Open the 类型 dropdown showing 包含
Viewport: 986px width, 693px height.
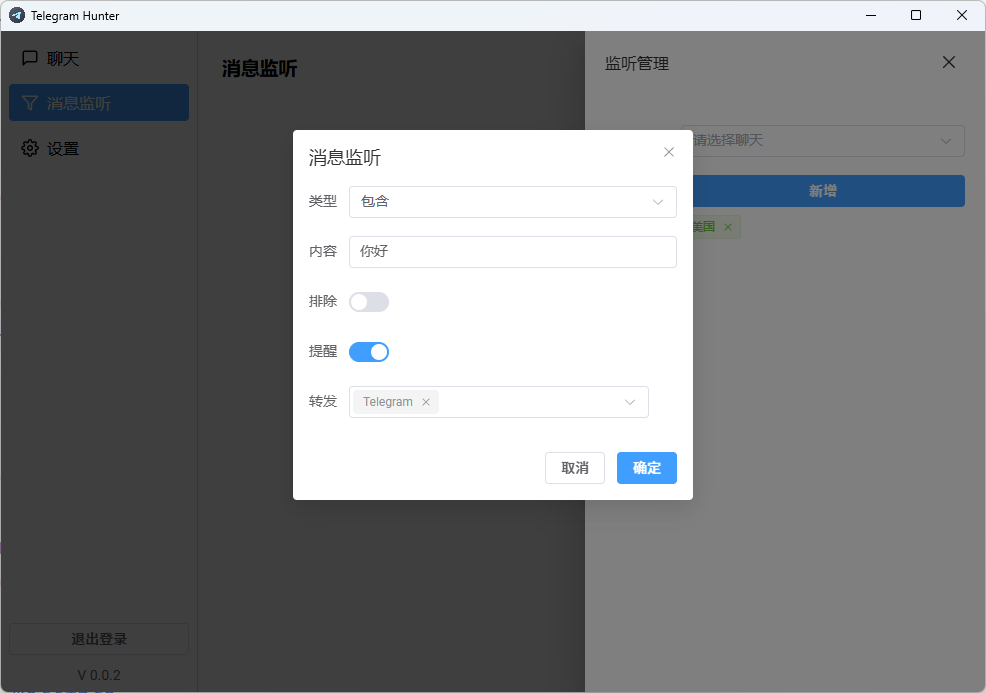(x=512, y=201)
